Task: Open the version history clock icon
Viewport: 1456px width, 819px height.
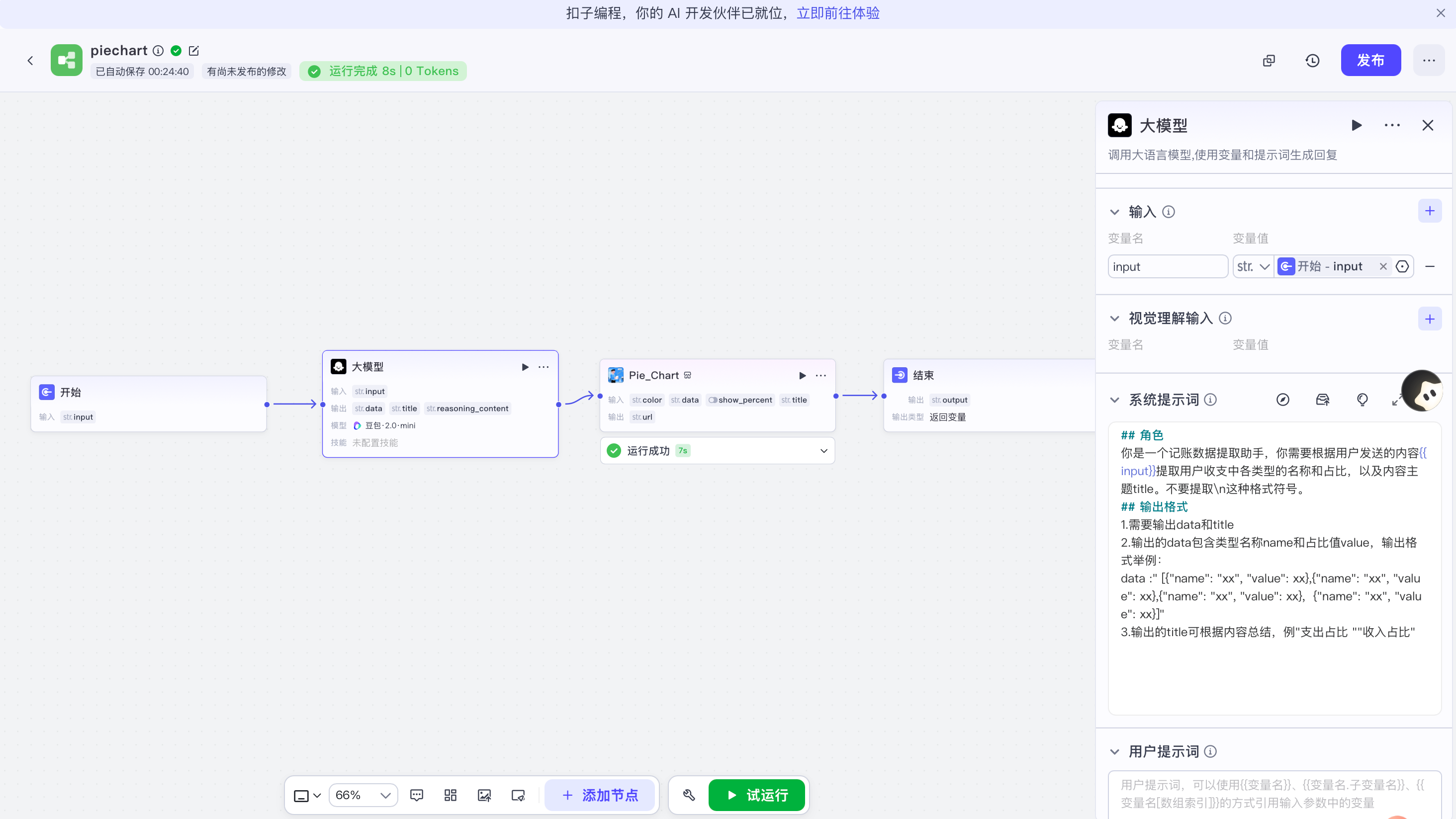Action: click(x=1312, y=61)
